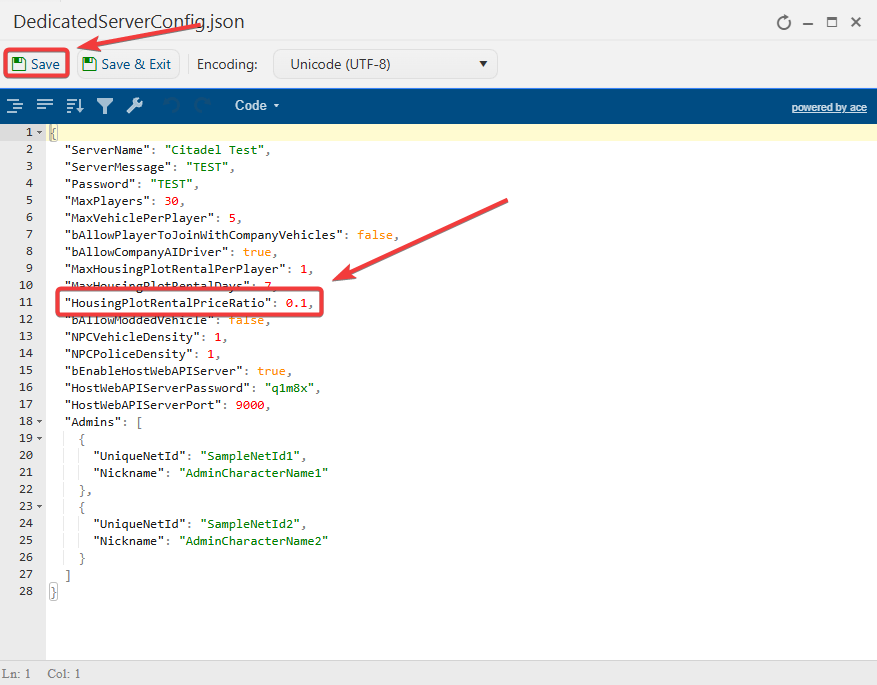Click the port value 9000
Viewport: 877px width, 685px height.
pyautogui.click(x=250, y=405)
